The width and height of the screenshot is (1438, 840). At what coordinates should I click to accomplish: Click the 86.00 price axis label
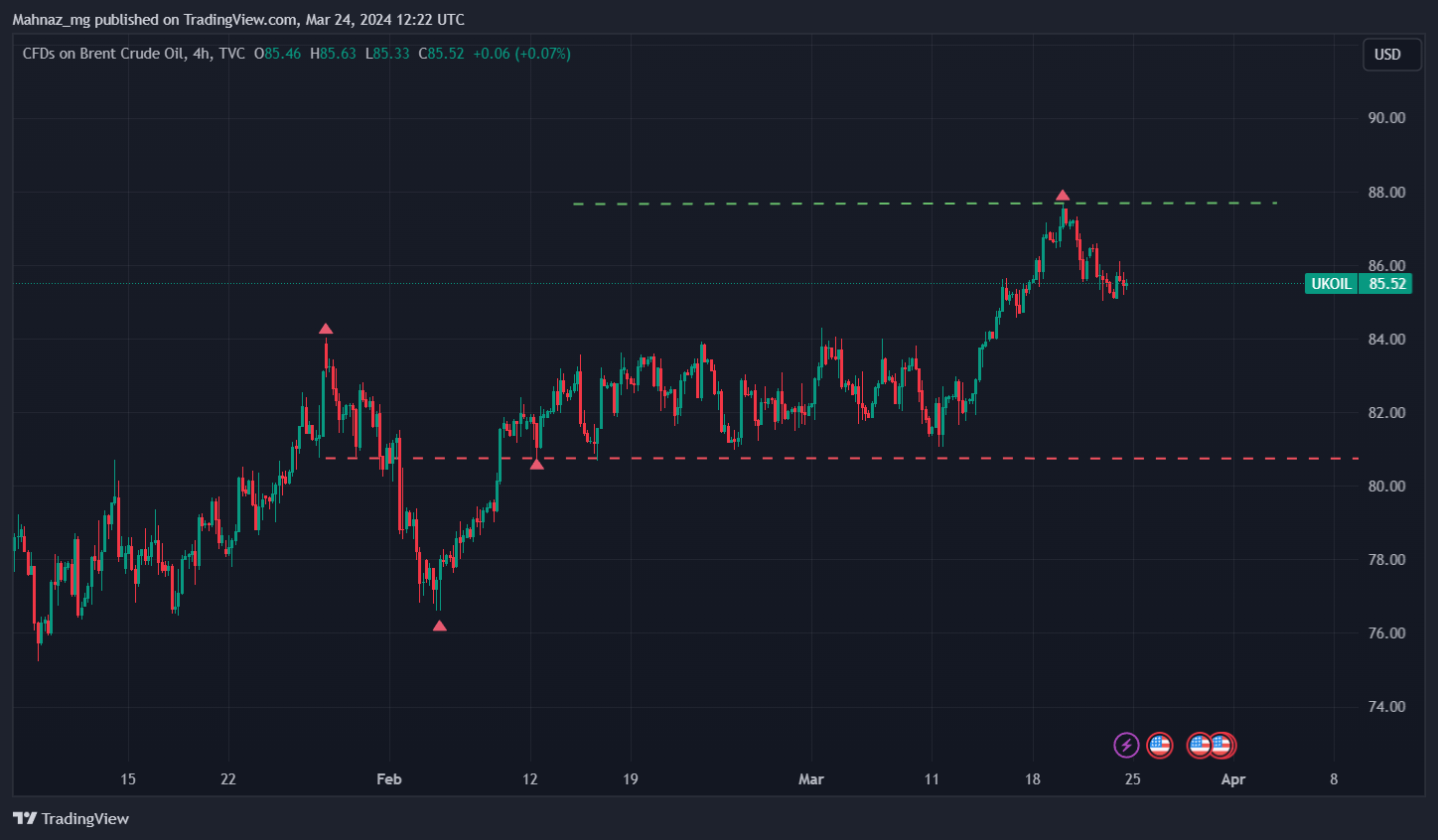(1386, 266)
